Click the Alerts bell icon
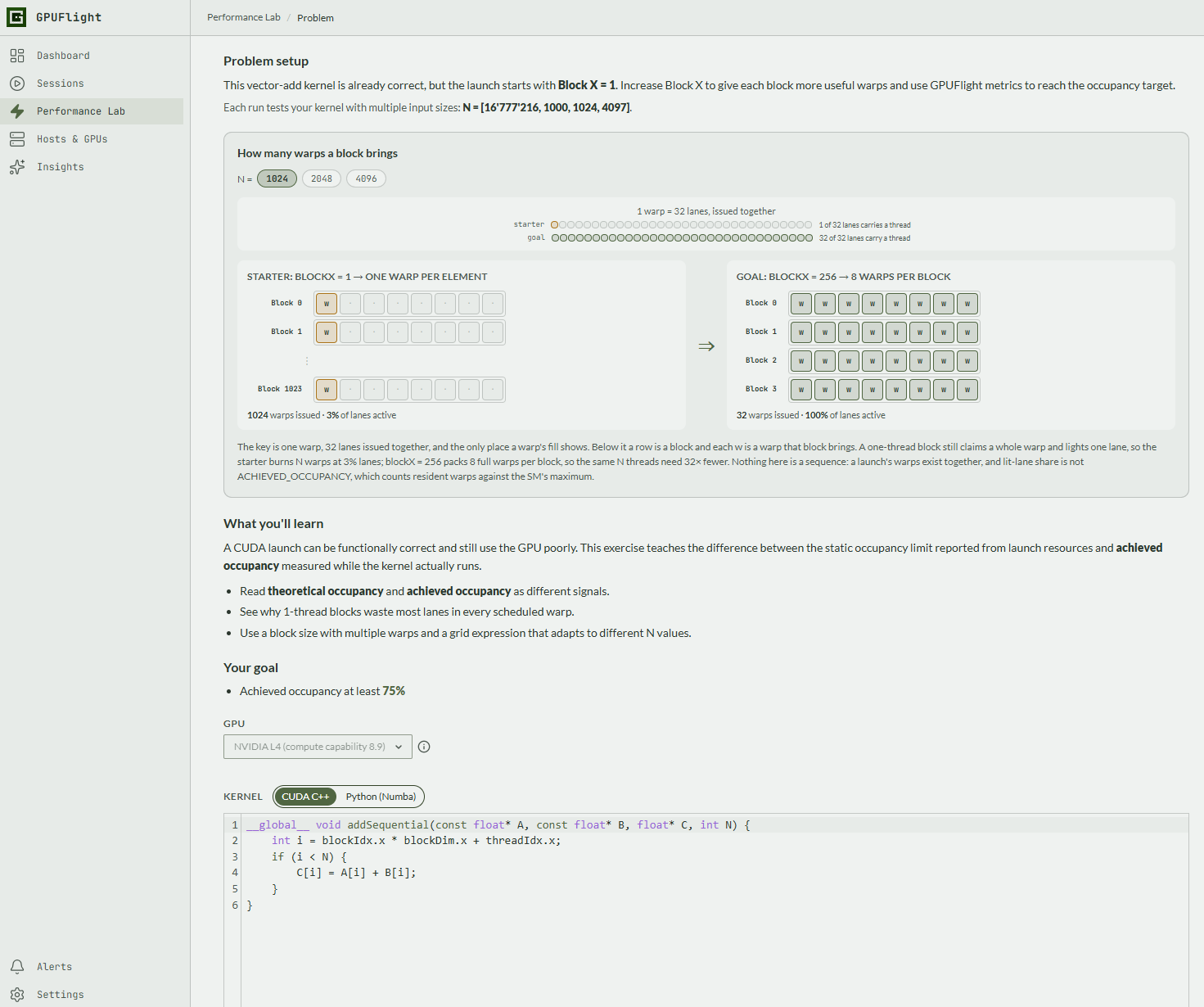The height and width of the screenshot is (1007, 1204). tap(17, 967)
